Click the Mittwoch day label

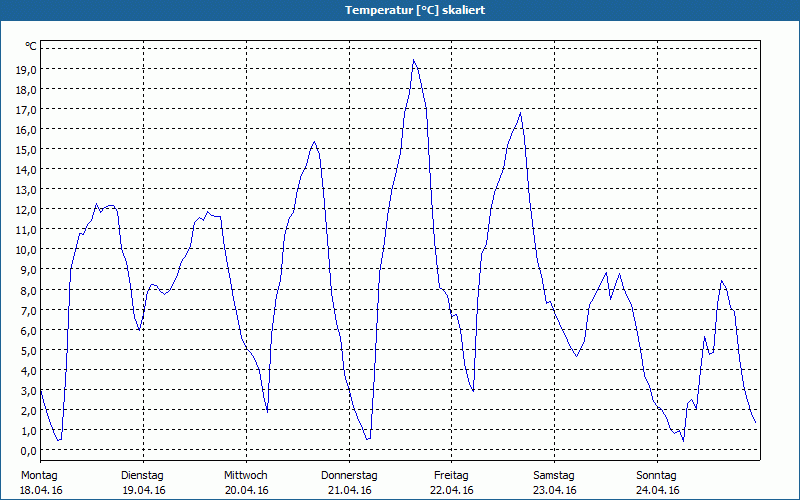[245, 476]
